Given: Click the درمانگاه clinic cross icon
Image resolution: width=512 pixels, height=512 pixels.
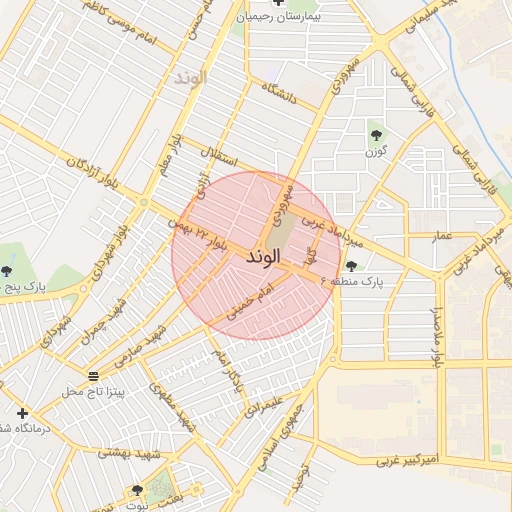Looking at the screenshot, I should click(x=22, y=413).
